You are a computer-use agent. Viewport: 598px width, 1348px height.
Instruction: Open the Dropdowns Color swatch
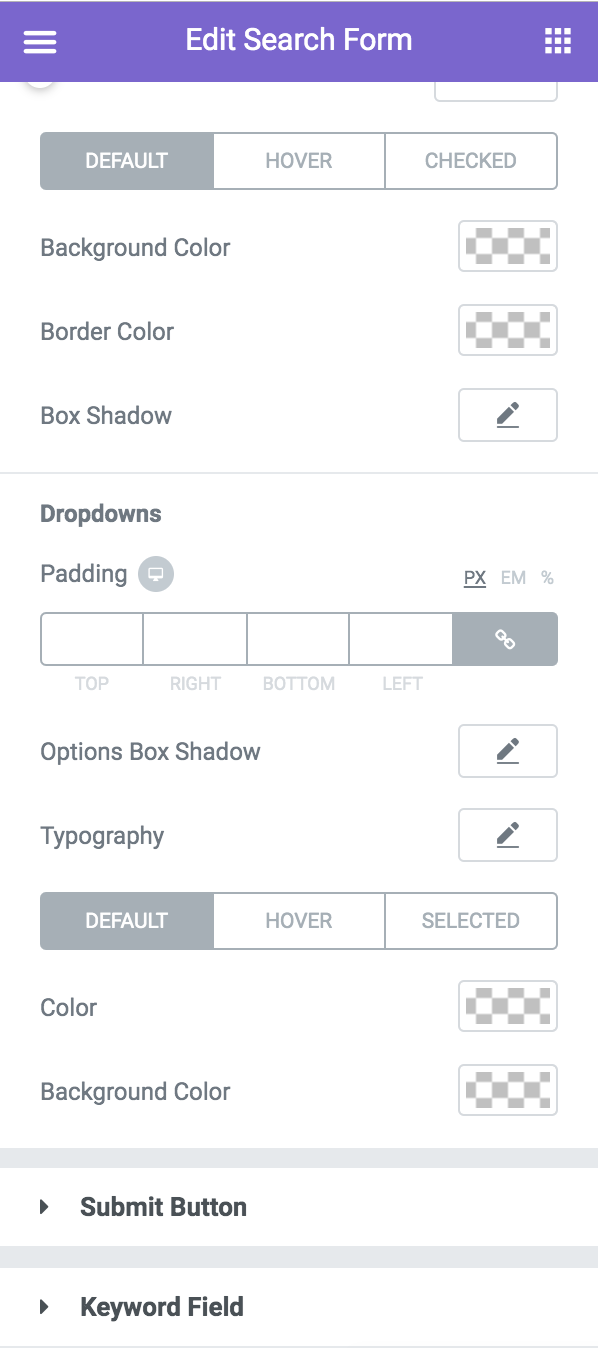[x=508, y=1007]
